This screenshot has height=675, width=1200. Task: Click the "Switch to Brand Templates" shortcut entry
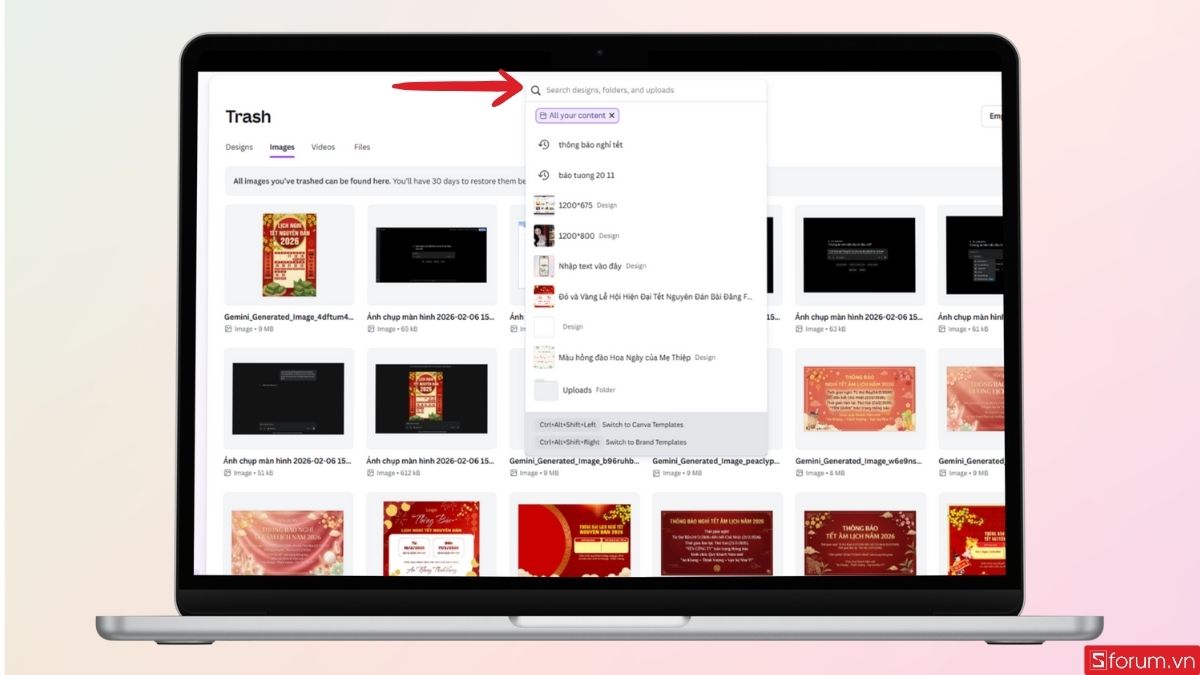coord(646,442)
